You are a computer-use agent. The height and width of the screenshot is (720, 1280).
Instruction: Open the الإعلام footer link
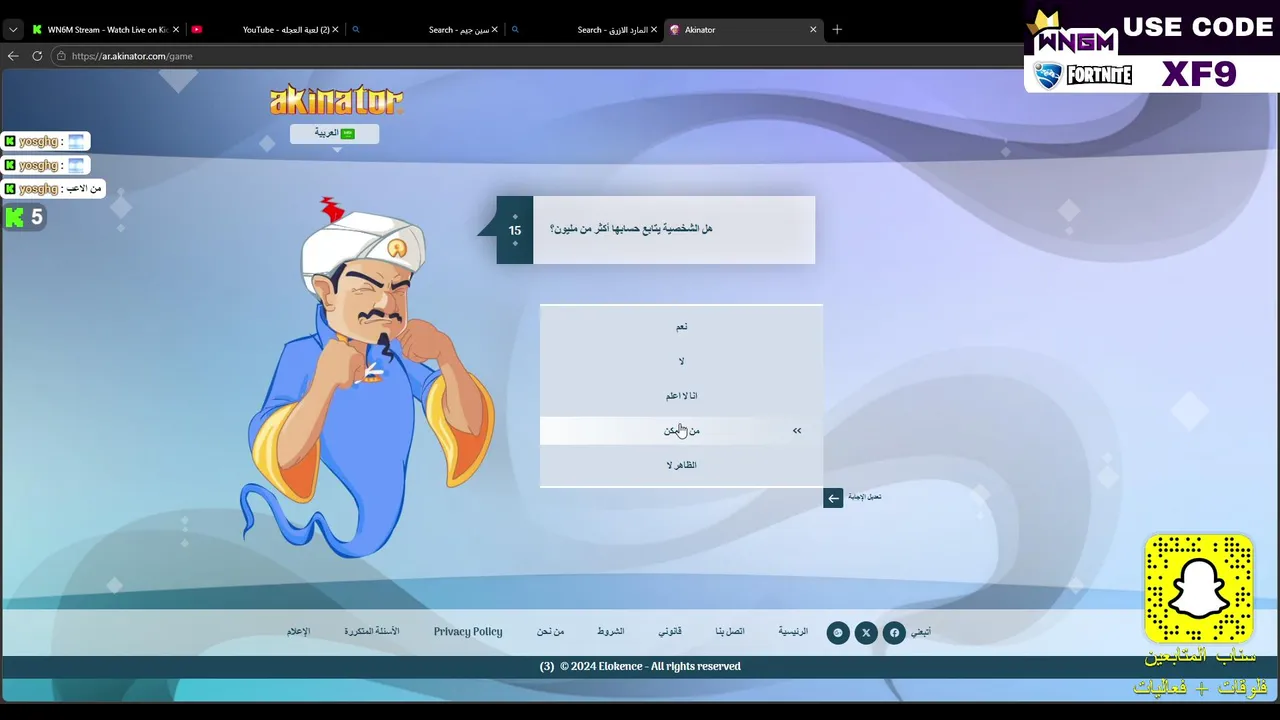coord(299,632)
